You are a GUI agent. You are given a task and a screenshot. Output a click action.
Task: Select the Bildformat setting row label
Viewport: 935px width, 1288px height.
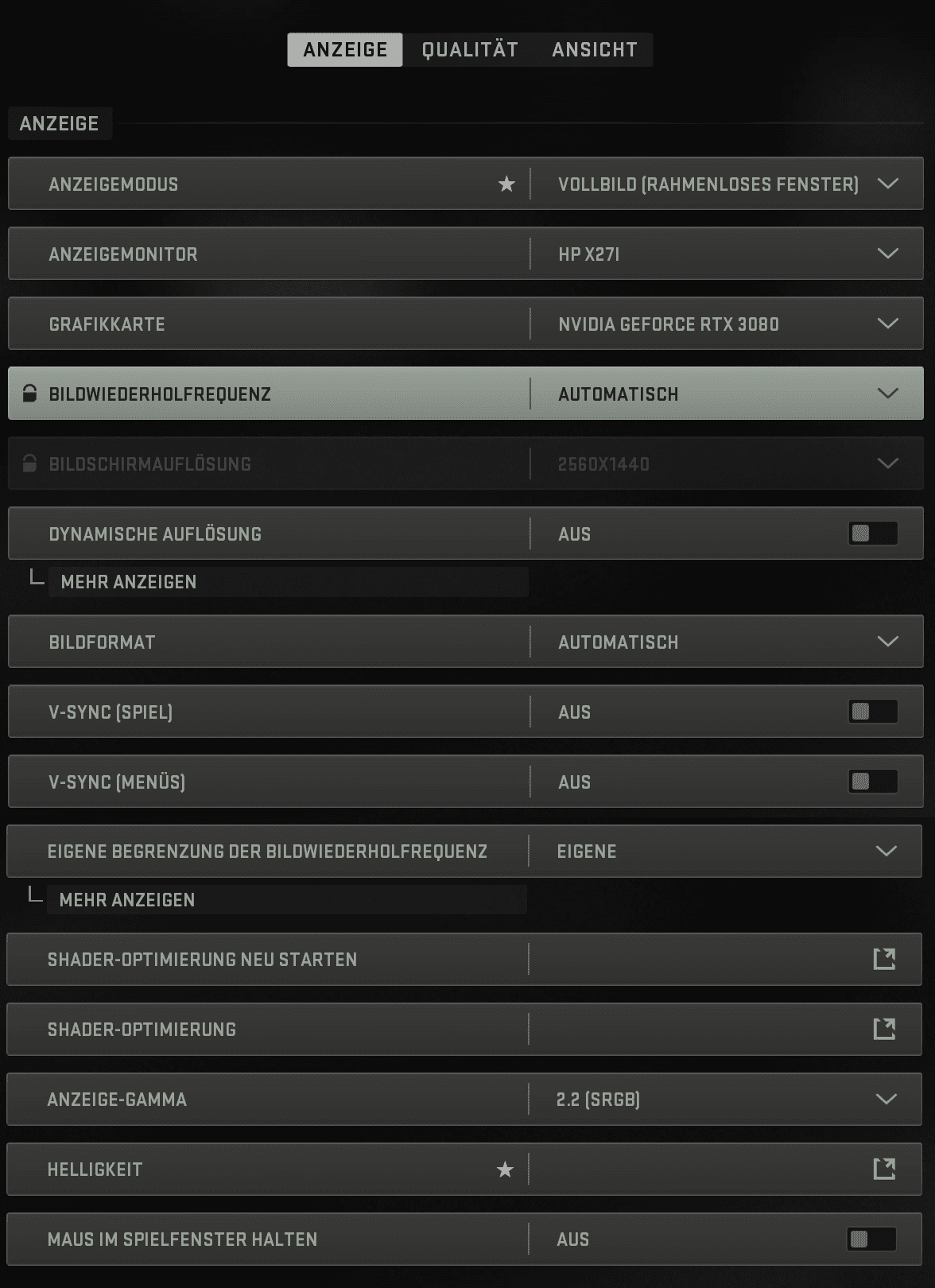[x=102, y=642]
